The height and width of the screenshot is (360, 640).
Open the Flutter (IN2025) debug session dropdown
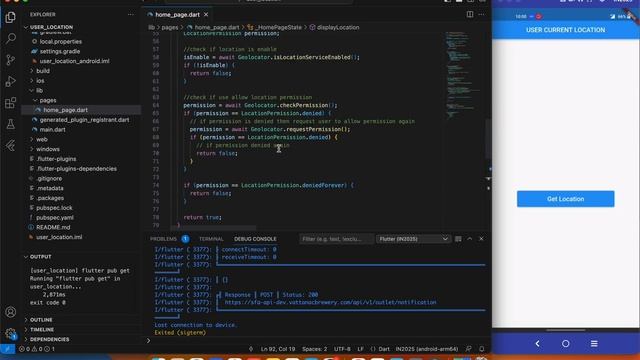pos(413,239)
